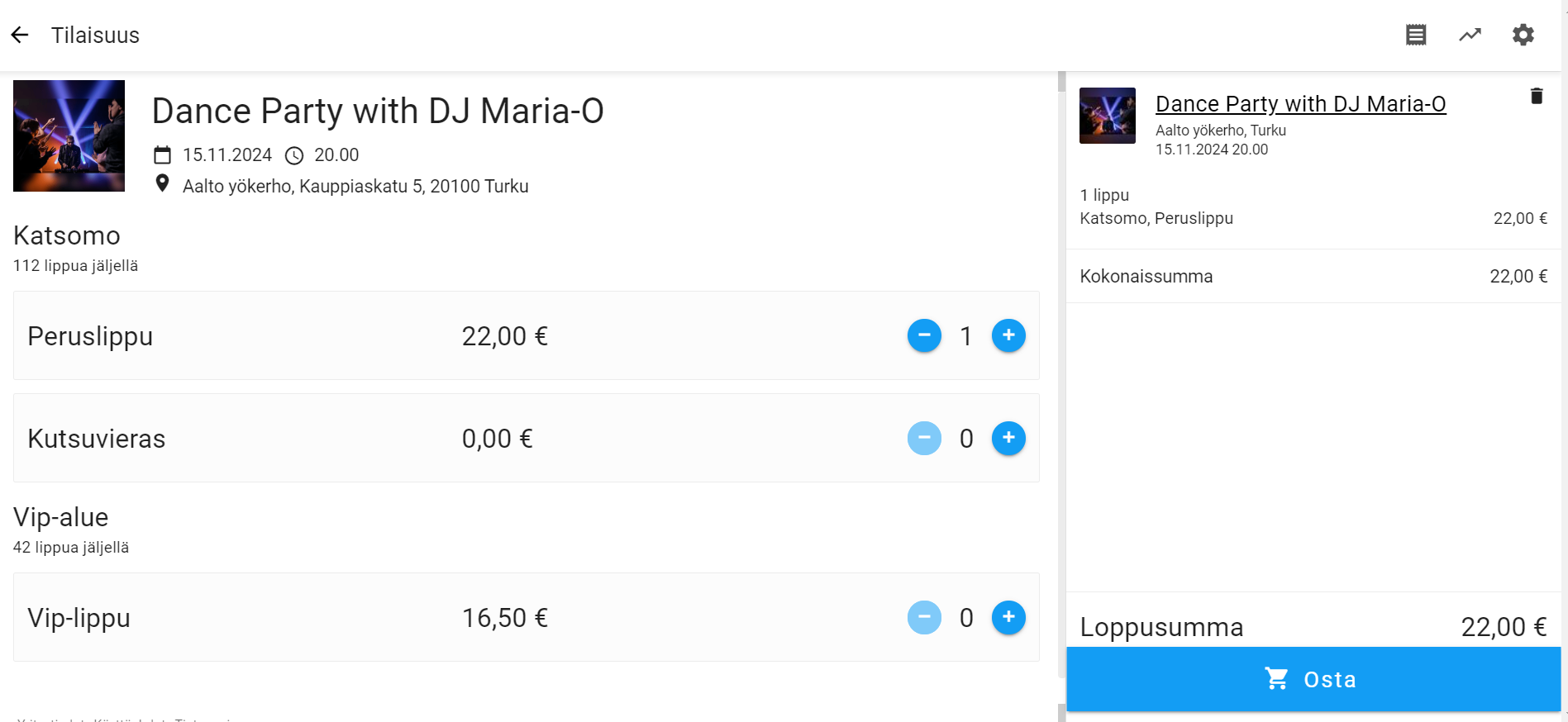The height and width of the screenshot is (722, 1568).
Task: Decrease Kutsuvieras ticket quantity
Action: tap(924, 438)
